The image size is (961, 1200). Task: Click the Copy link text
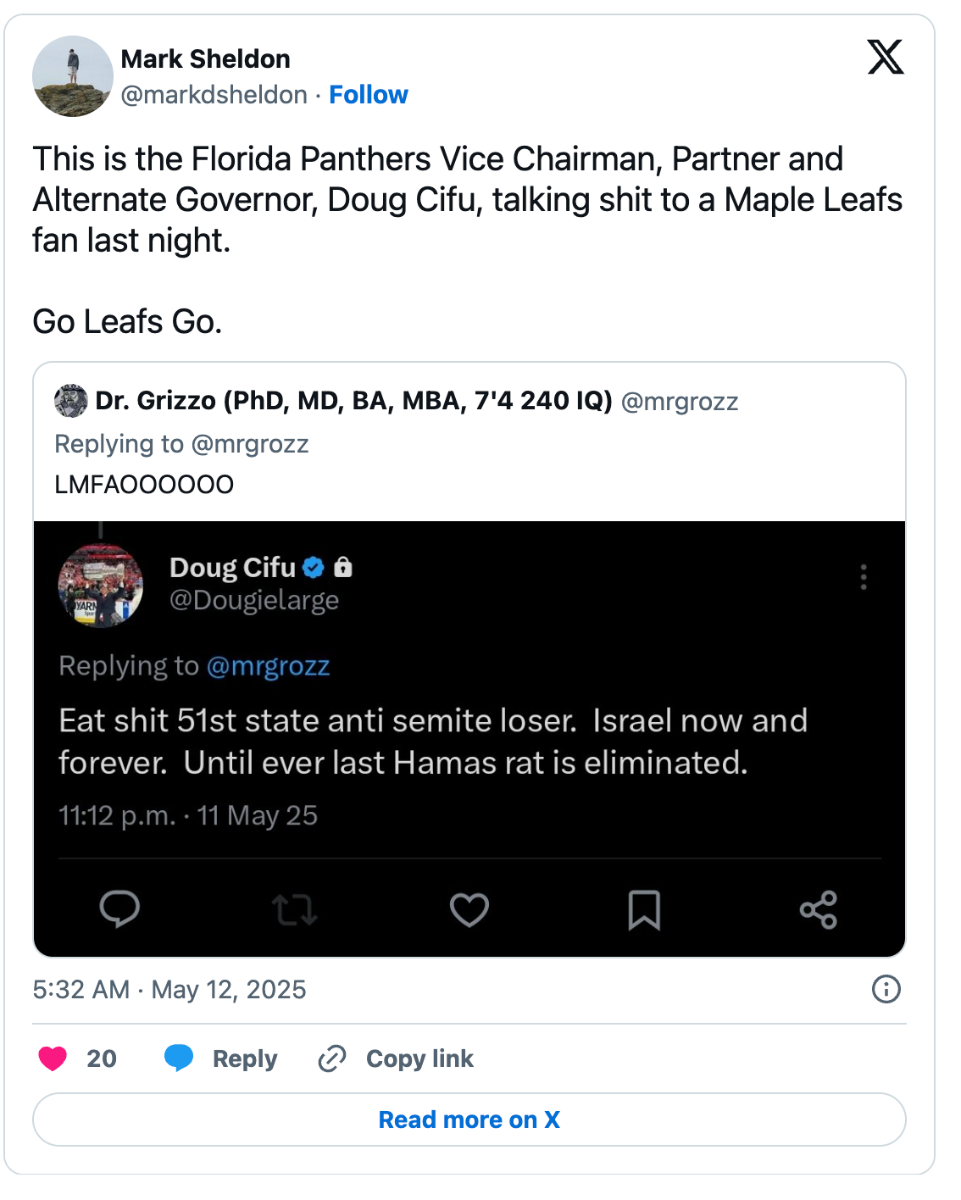coord(419,1058)
